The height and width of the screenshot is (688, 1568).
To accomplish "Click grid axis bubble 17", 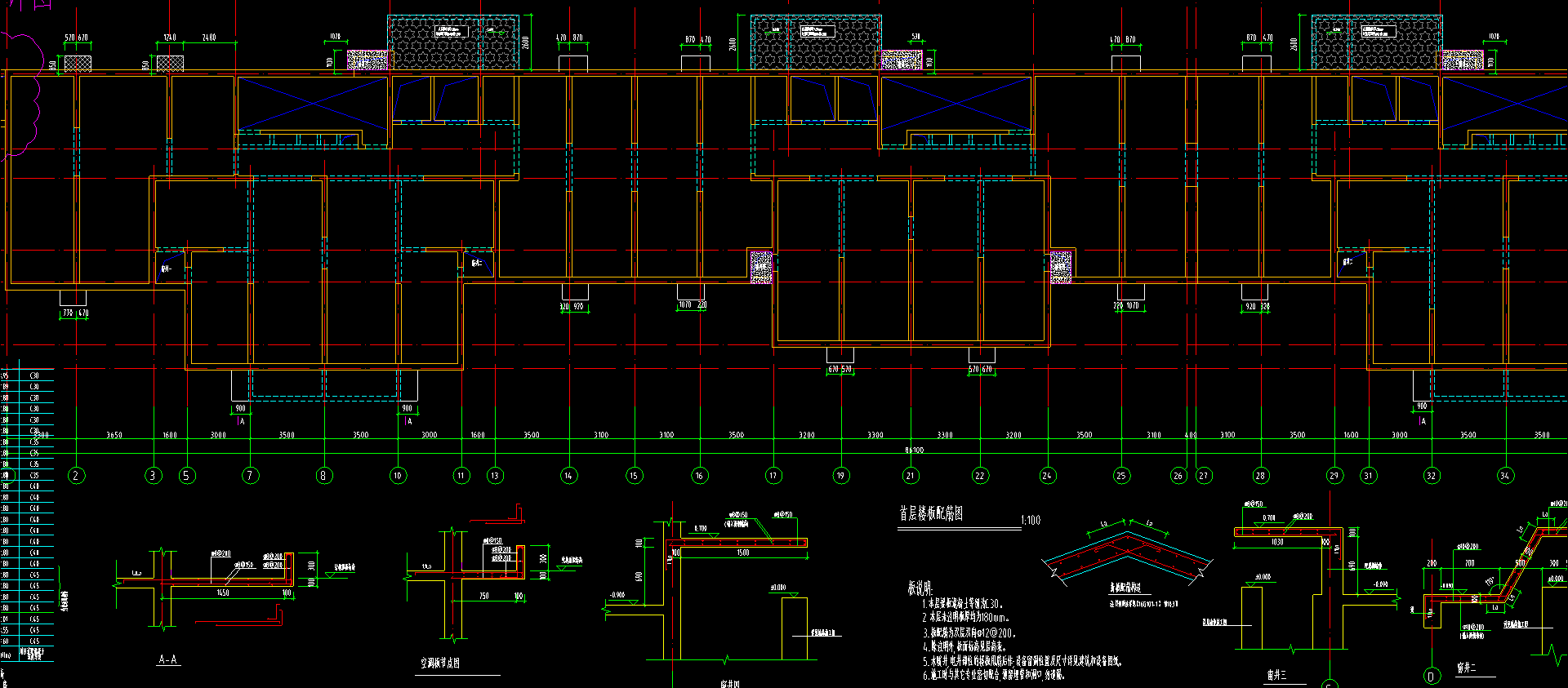I will [773, 475].
